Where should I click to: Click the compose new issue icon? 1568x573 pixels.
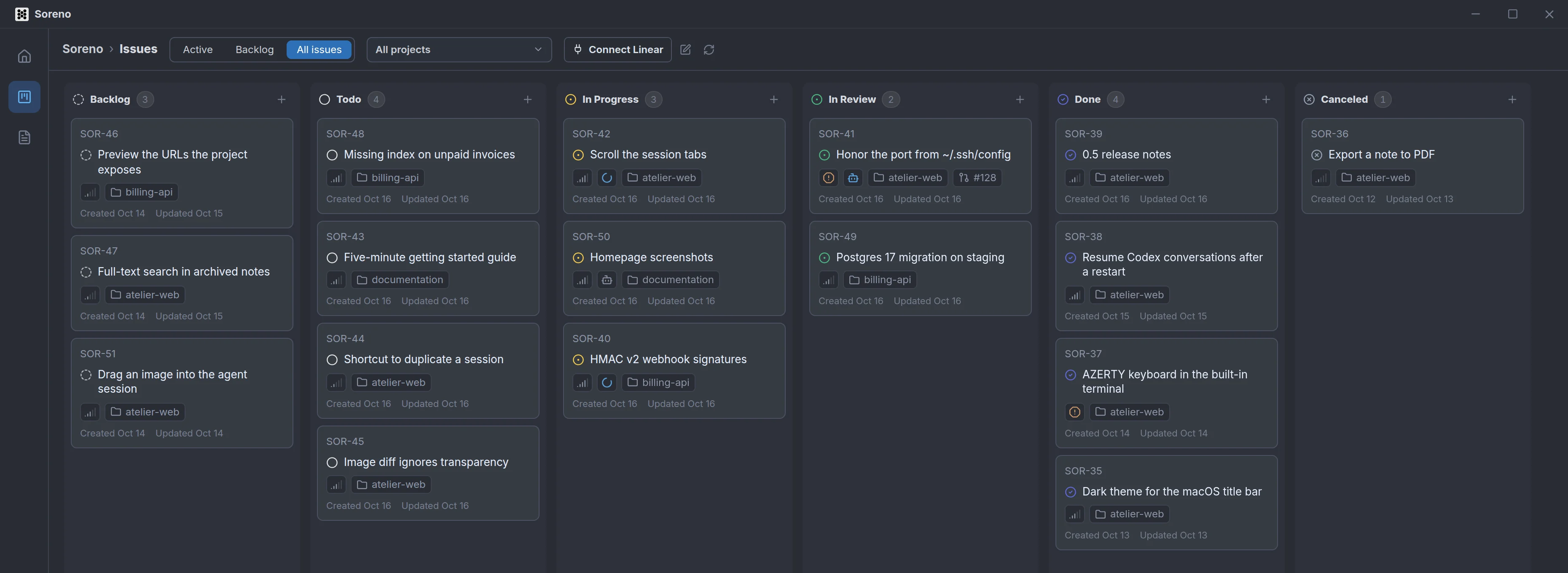pyautogui.click(x=685, y=50)
